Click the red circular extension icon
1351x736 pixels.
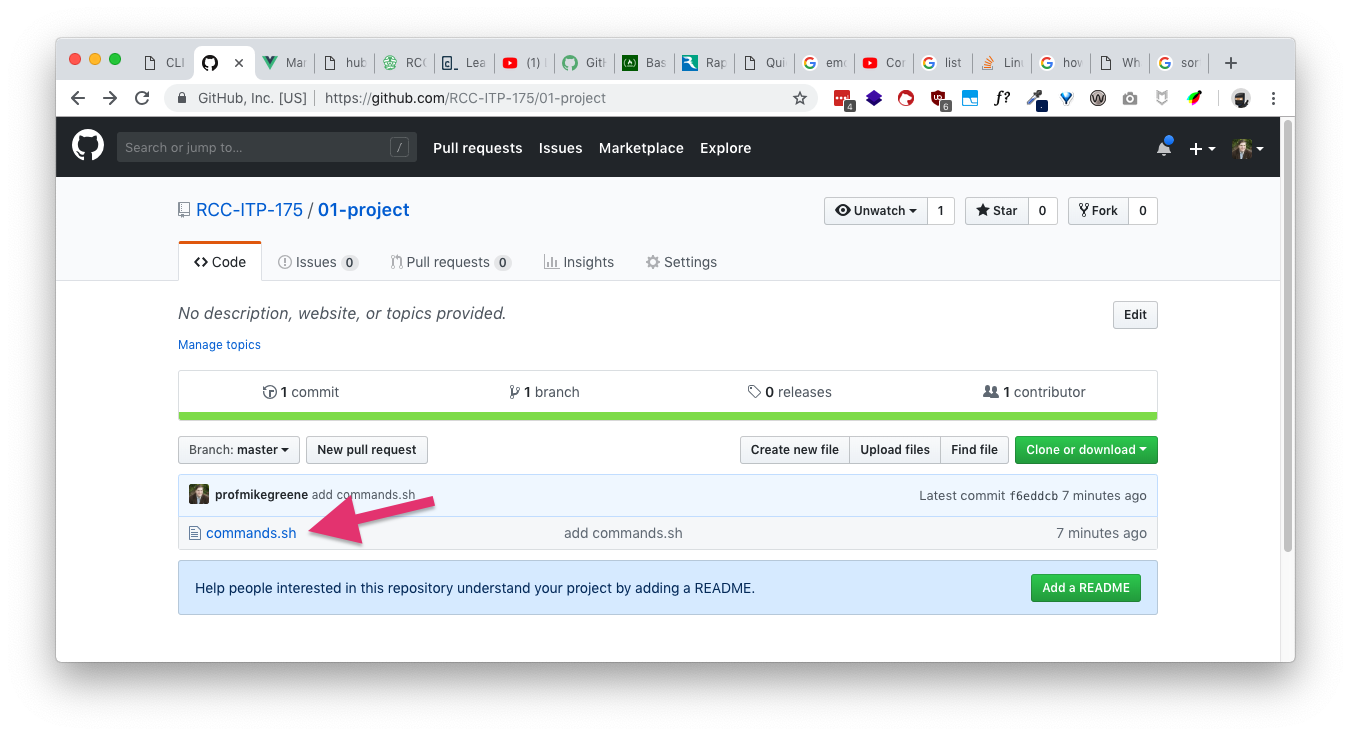[906, 98]
